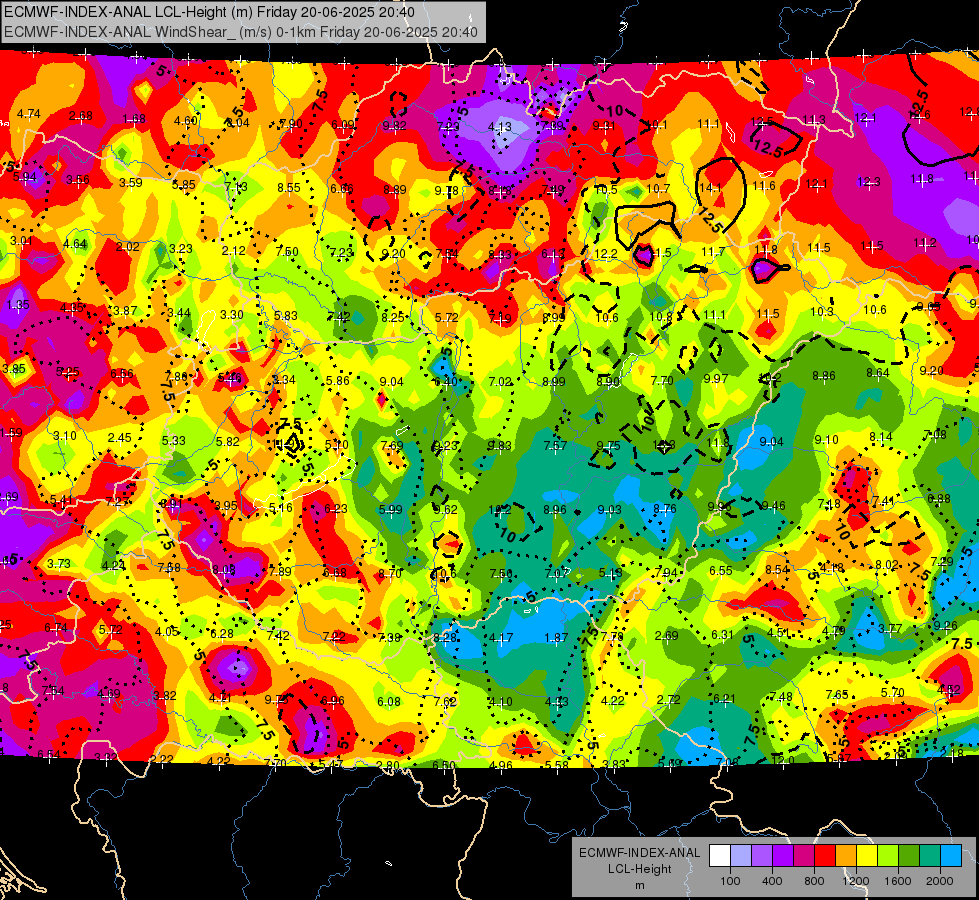Click the map value 2.69
979x900 pixels.
[x=666, y=636]
